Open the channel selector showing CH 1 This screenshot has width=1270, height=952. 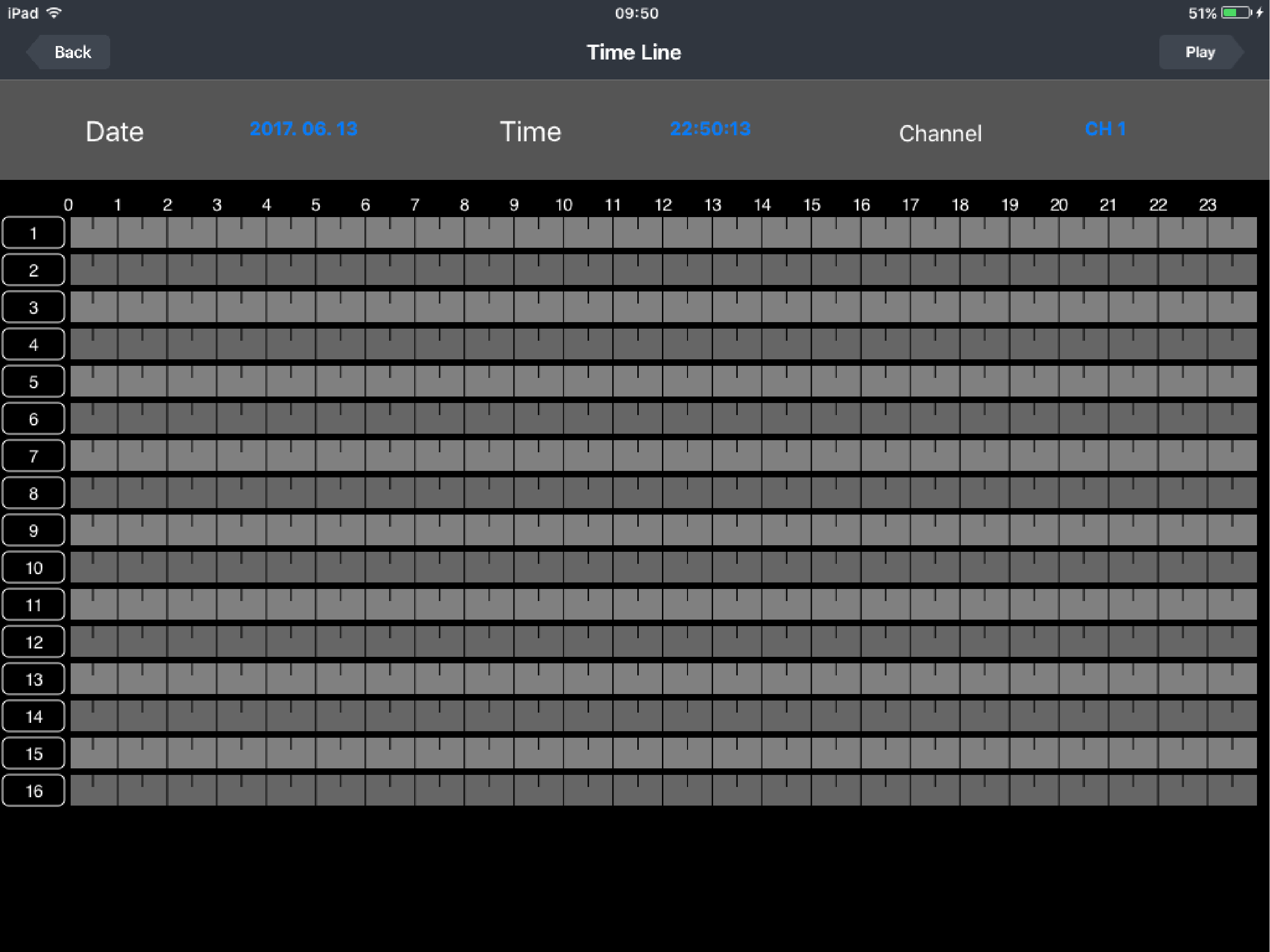coord(1105,129)
